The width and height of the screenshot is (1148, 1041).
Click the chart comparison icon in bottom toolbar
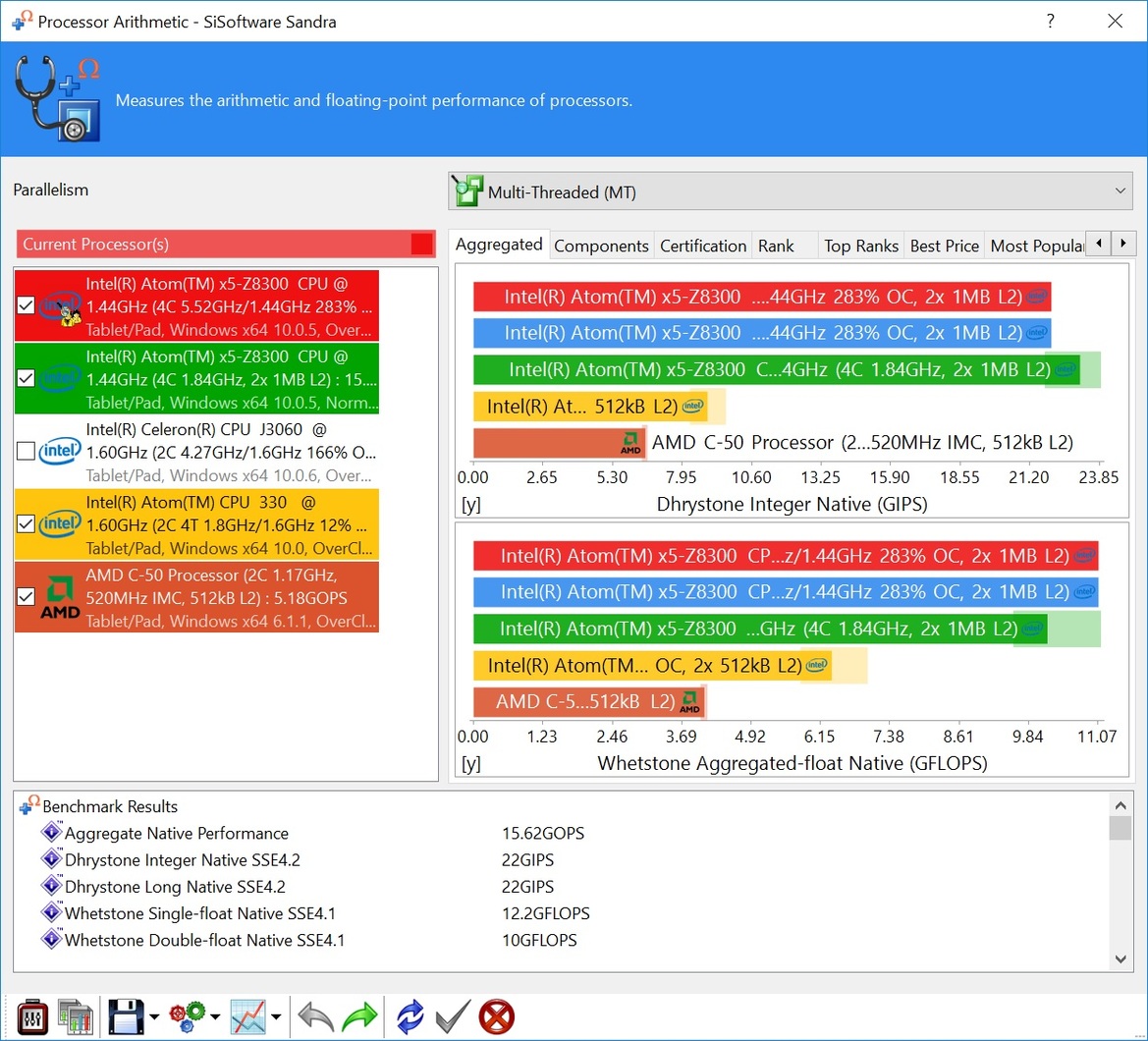pos(77,1016)
